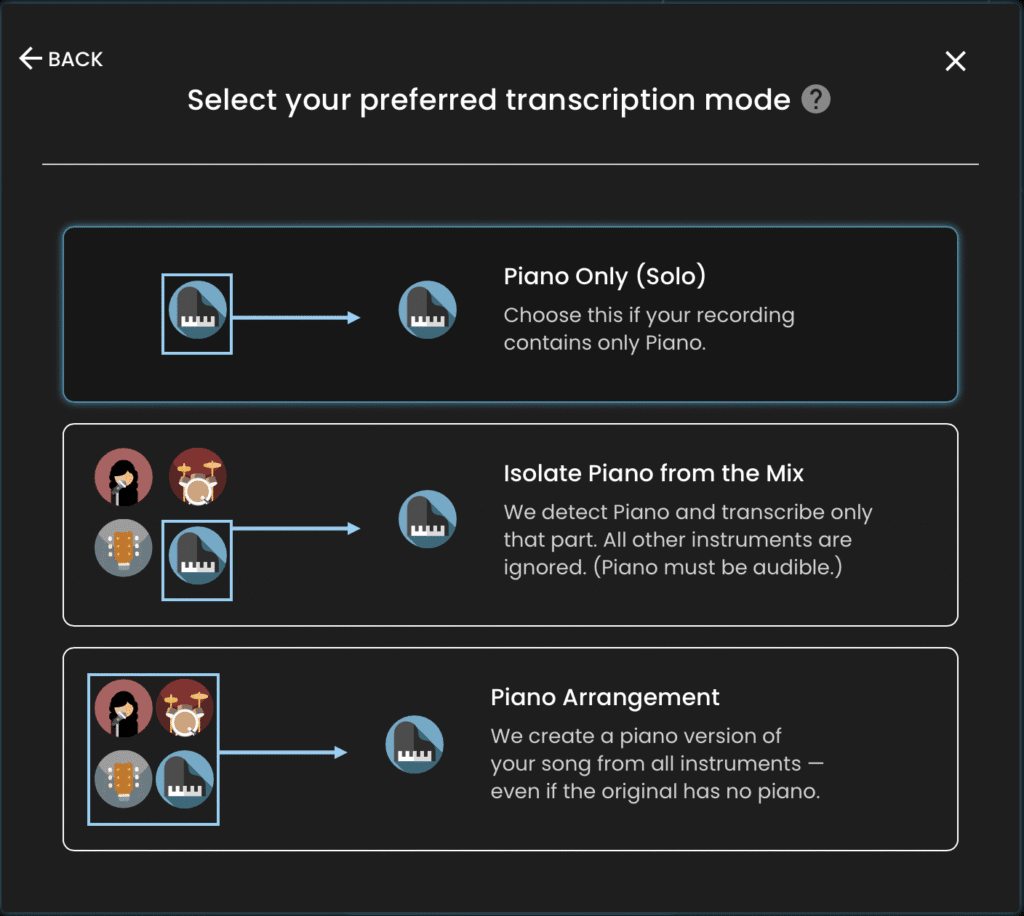Screen dimensions: 1024x916
Task: Click the guitar icon in Isolate Piano card
Action: pyautogui.click(x=123, y=547)
